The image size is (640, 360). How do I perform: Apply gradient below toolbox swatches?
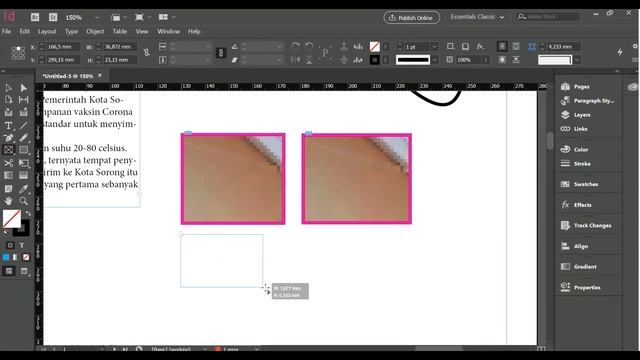pyautogui.click(x=16, y=257)
